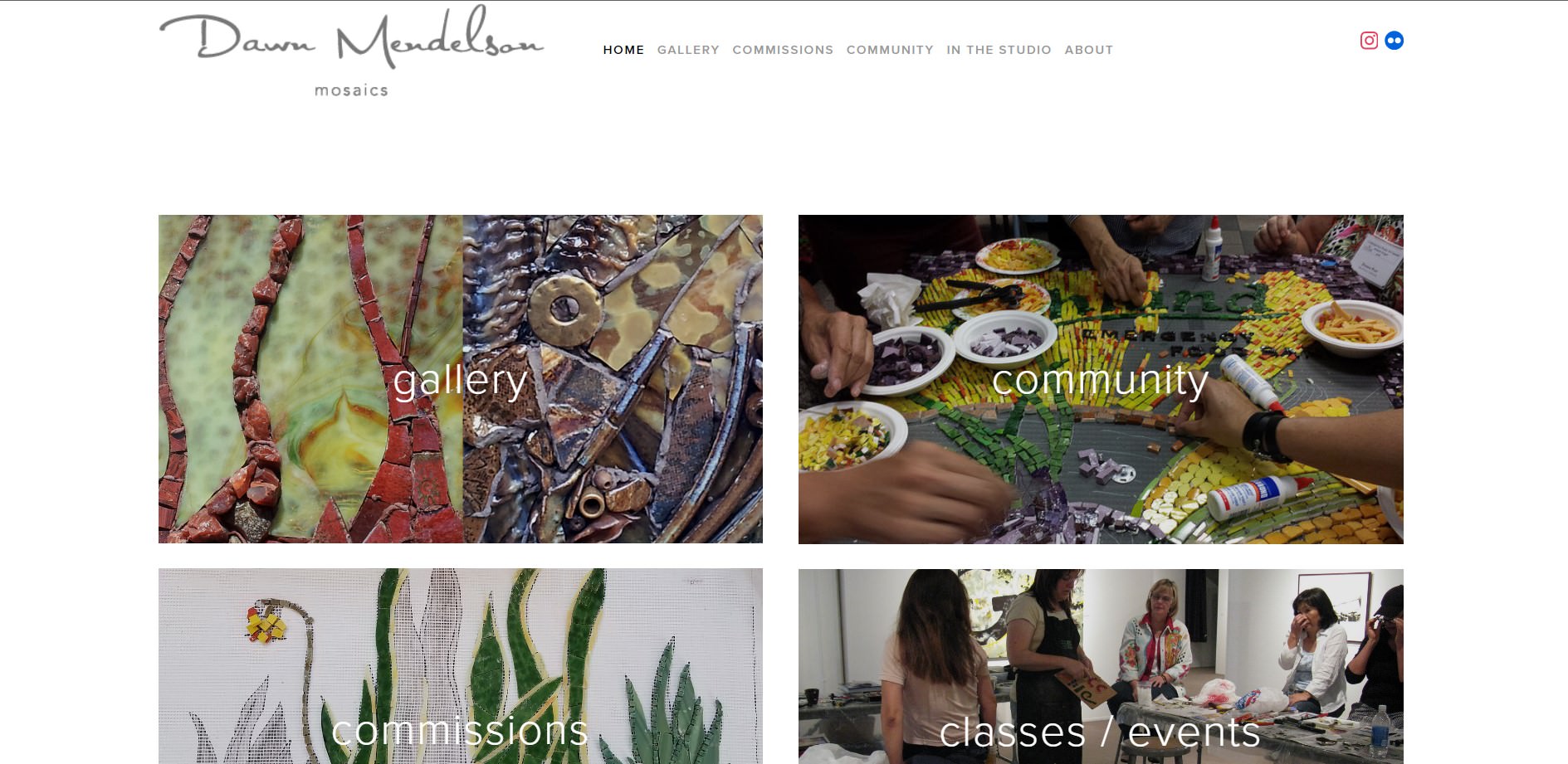Click the yellow flower in the commissions mosaic

point(266,625)
